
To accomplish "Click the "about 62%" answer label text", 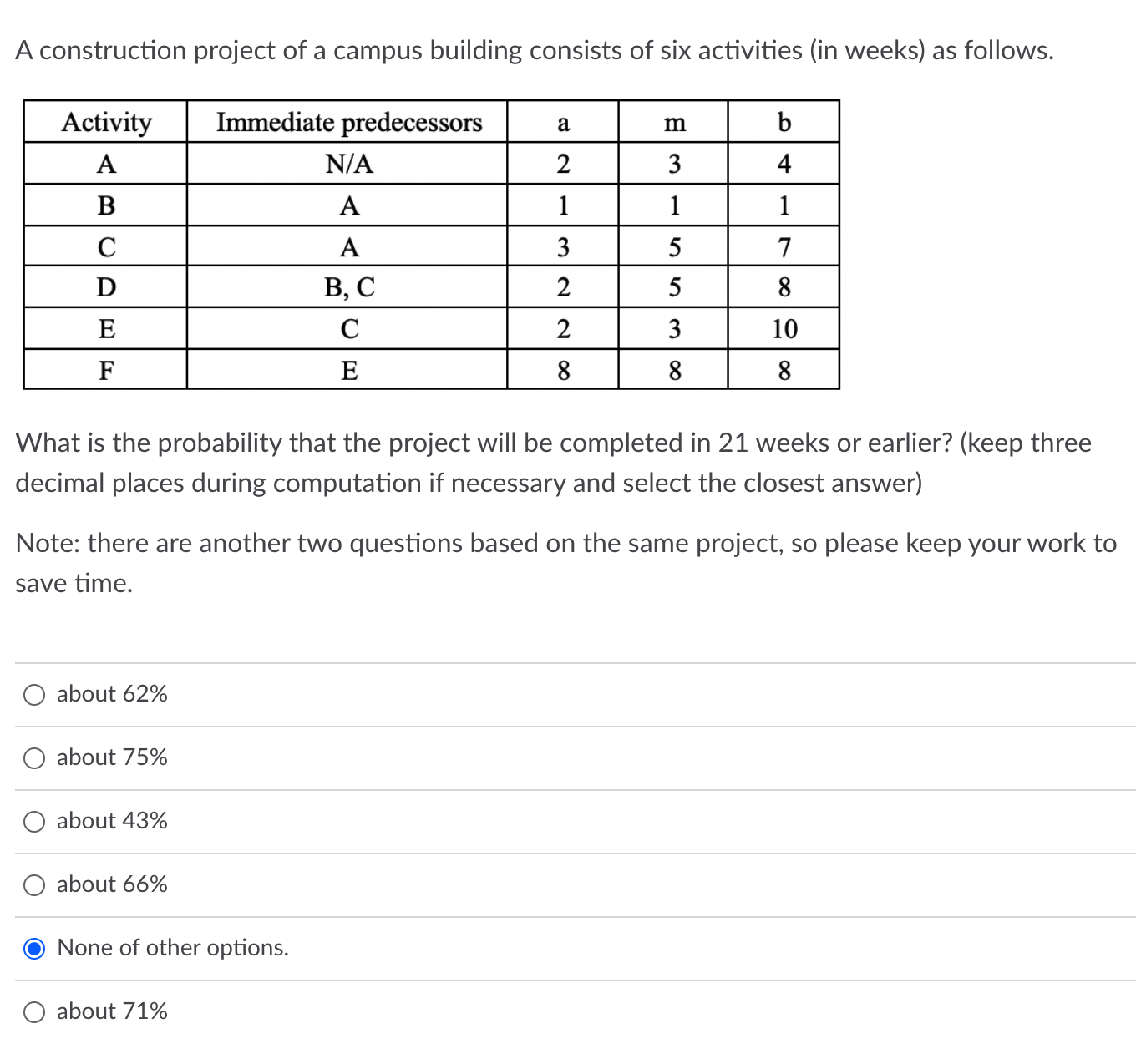I will tap(112, 694).
